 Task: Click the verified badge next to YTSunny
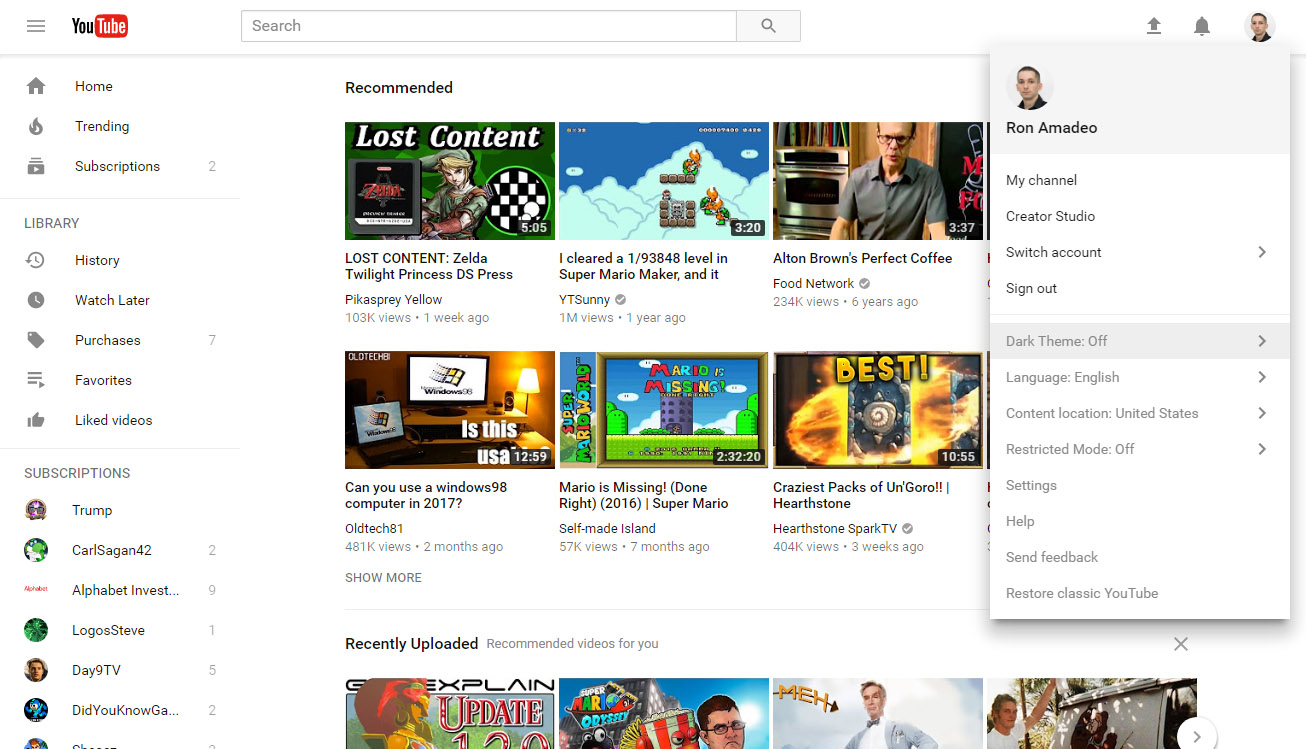pos(621,300)
